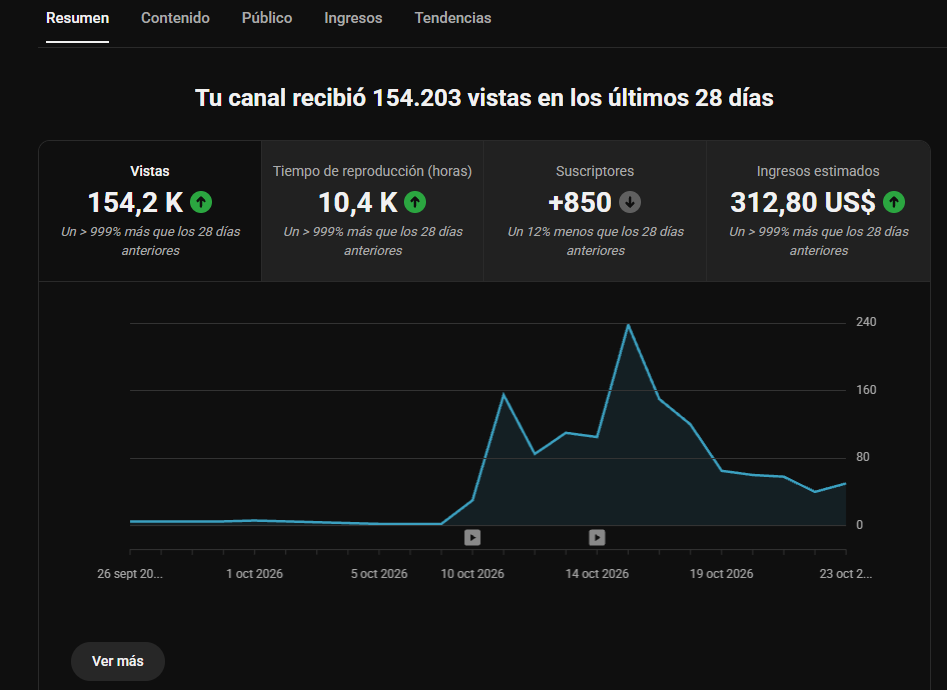Select the Vistas metric card
This screenshot has height=690, width=947.
pos(150,211)
